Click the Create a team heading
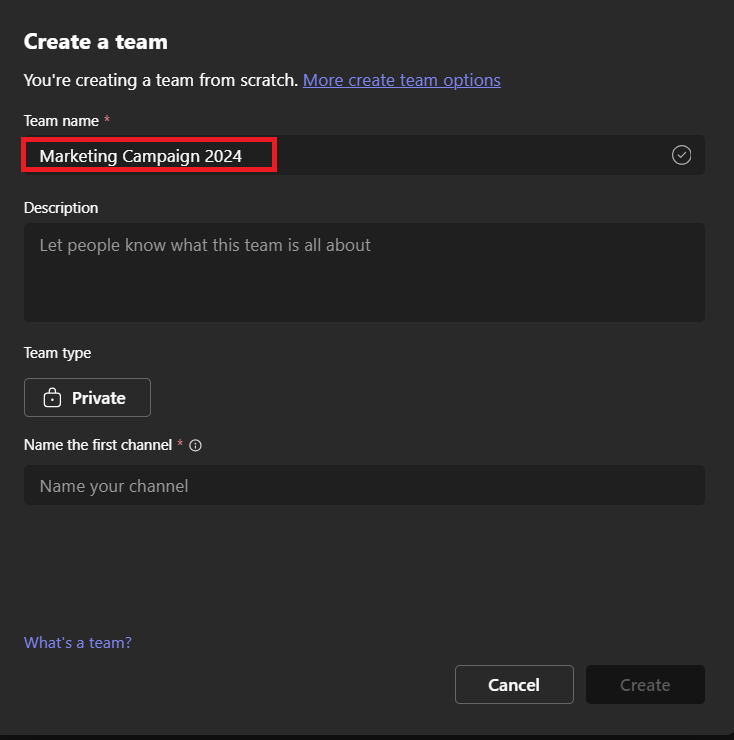 point(96,42)
